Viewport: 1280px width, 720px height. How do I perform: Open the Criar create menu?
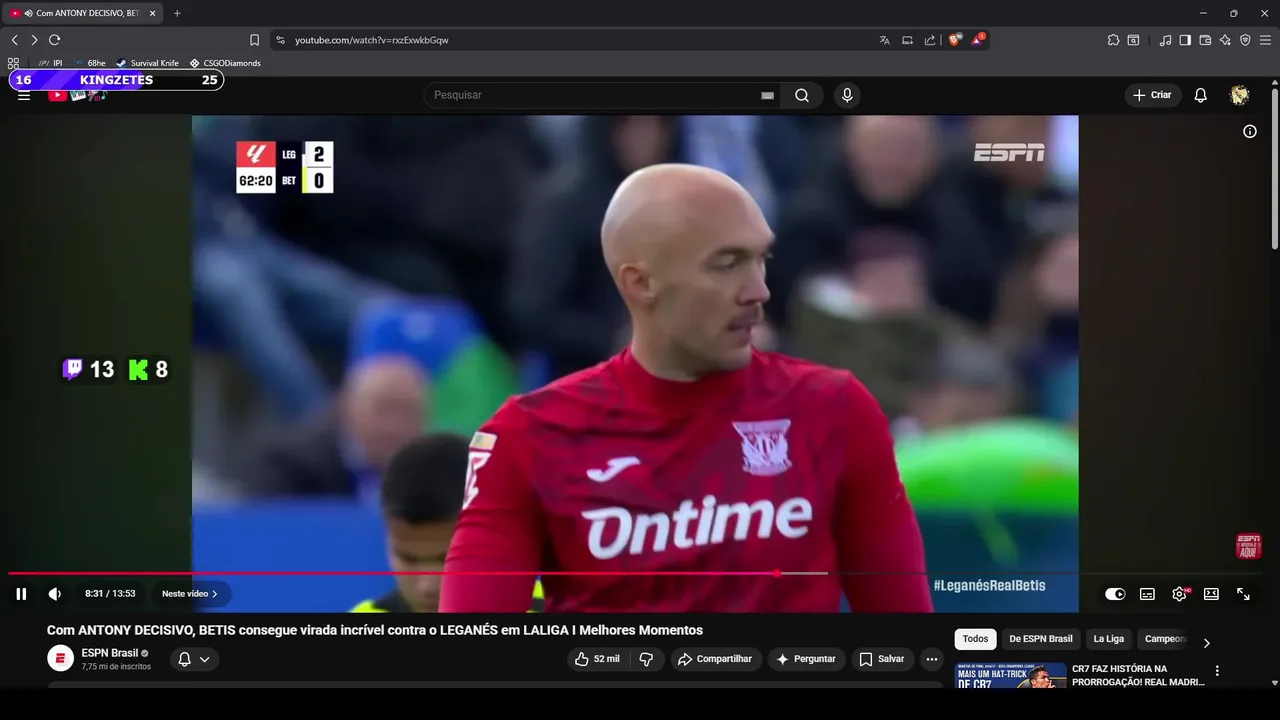(x=1152, y=95)
